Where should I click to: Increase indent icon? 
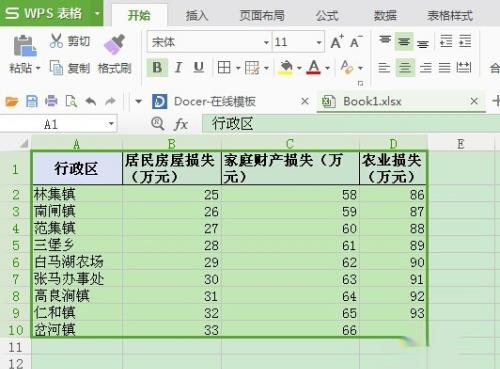(x=465, y=41)
